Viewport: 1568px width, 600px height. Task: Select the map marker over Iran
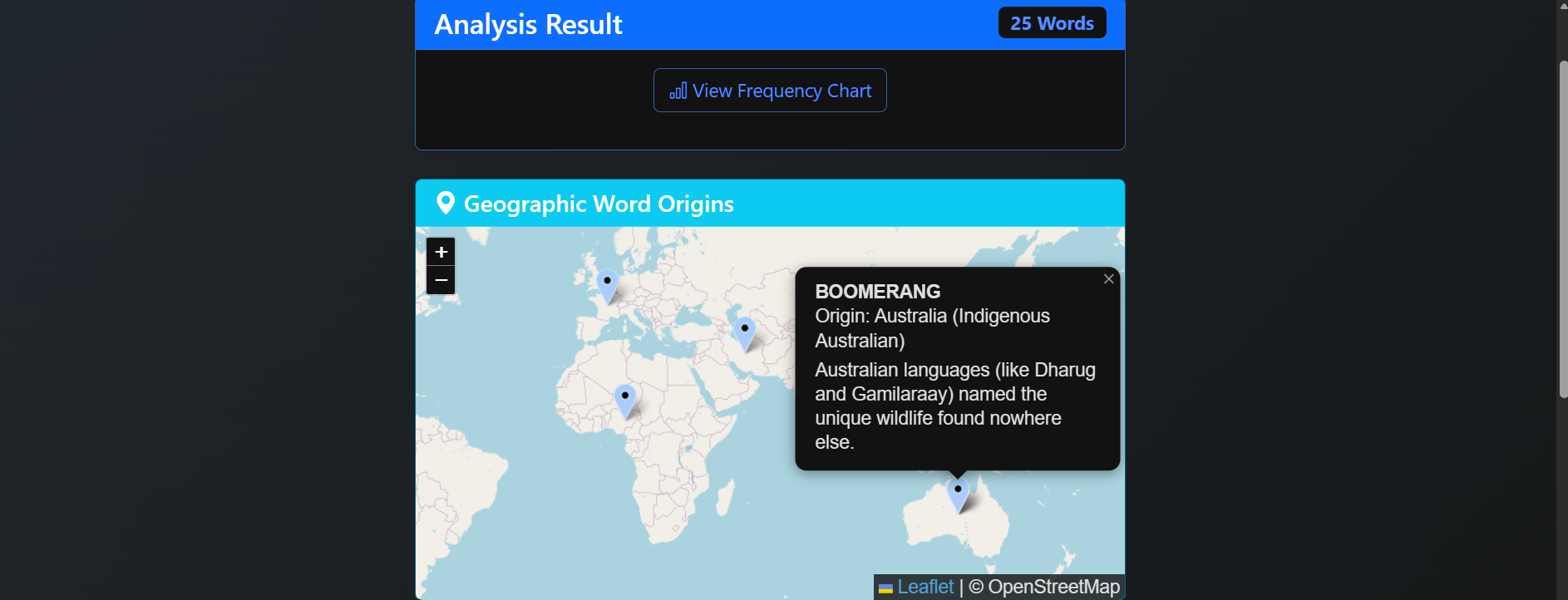click(x=745, y=334)
